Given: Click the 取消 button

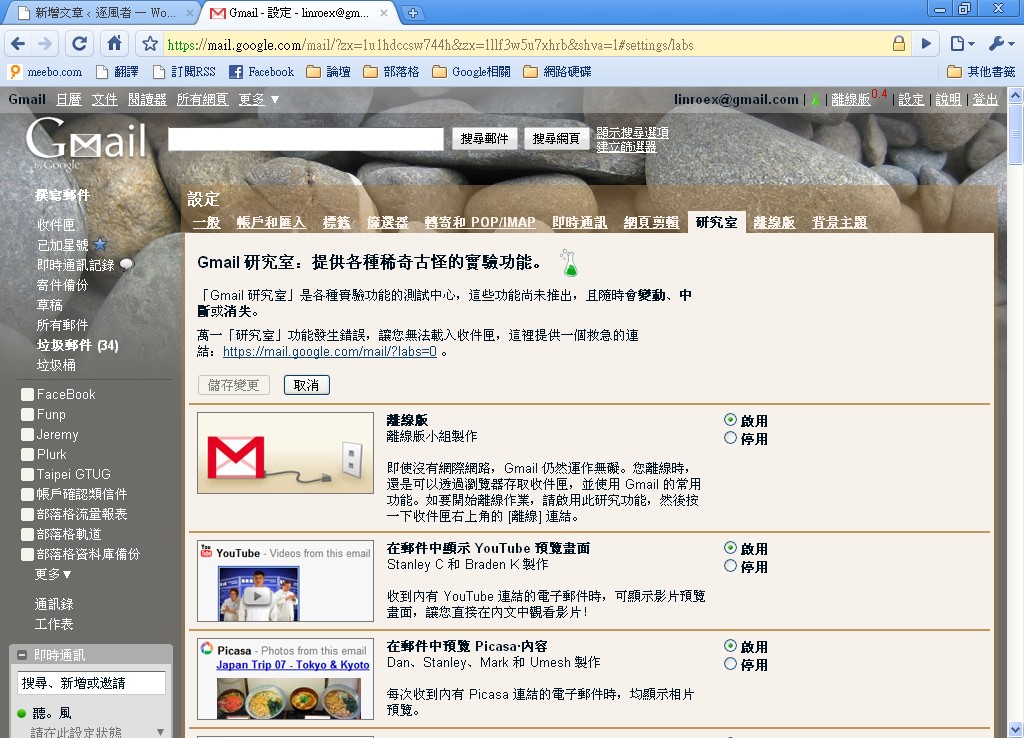Looking at the screenshot, I should pos(306,385).
